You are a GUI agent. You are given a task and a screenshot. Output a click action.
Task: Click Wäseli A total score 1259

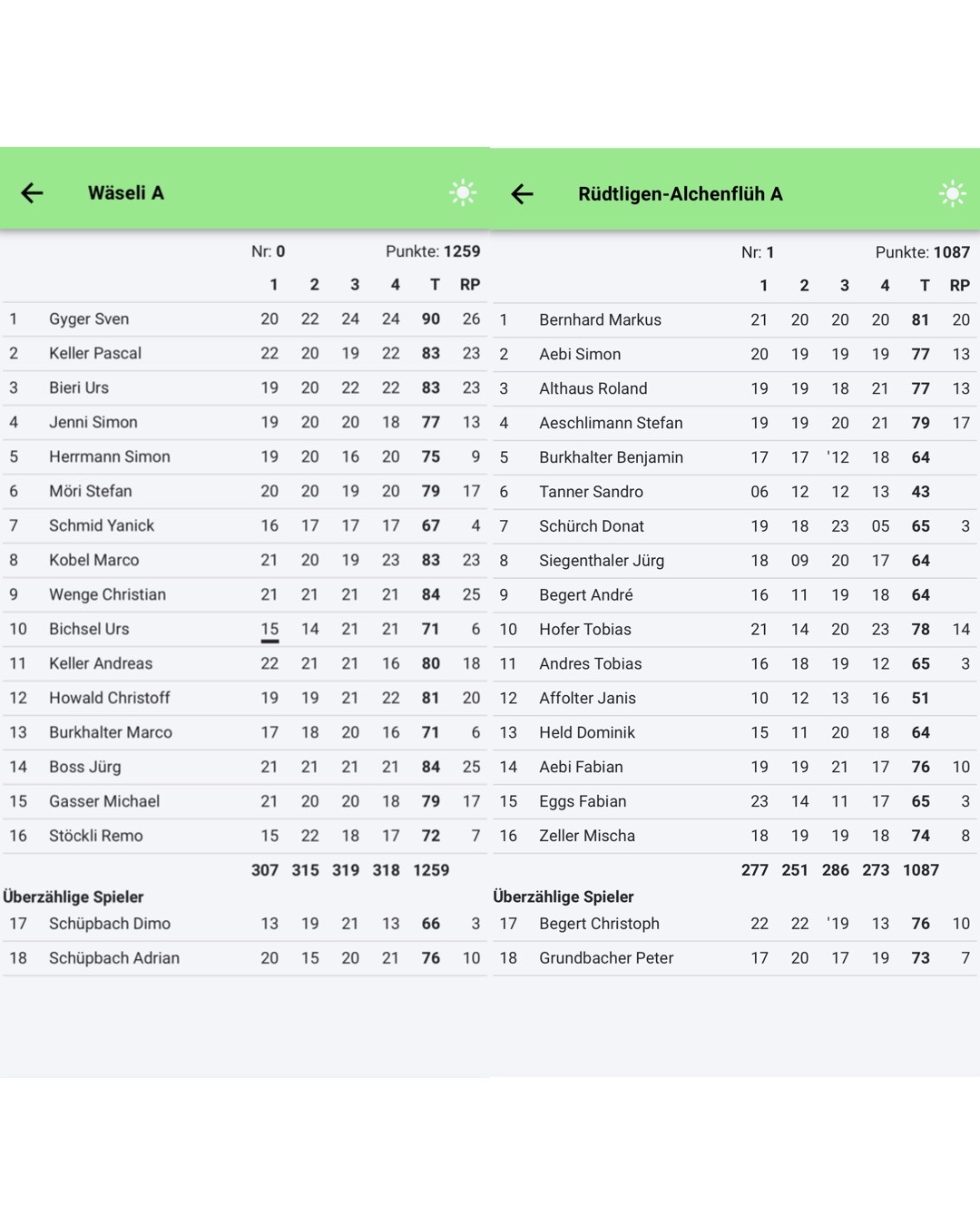click(x=431, y=870)
